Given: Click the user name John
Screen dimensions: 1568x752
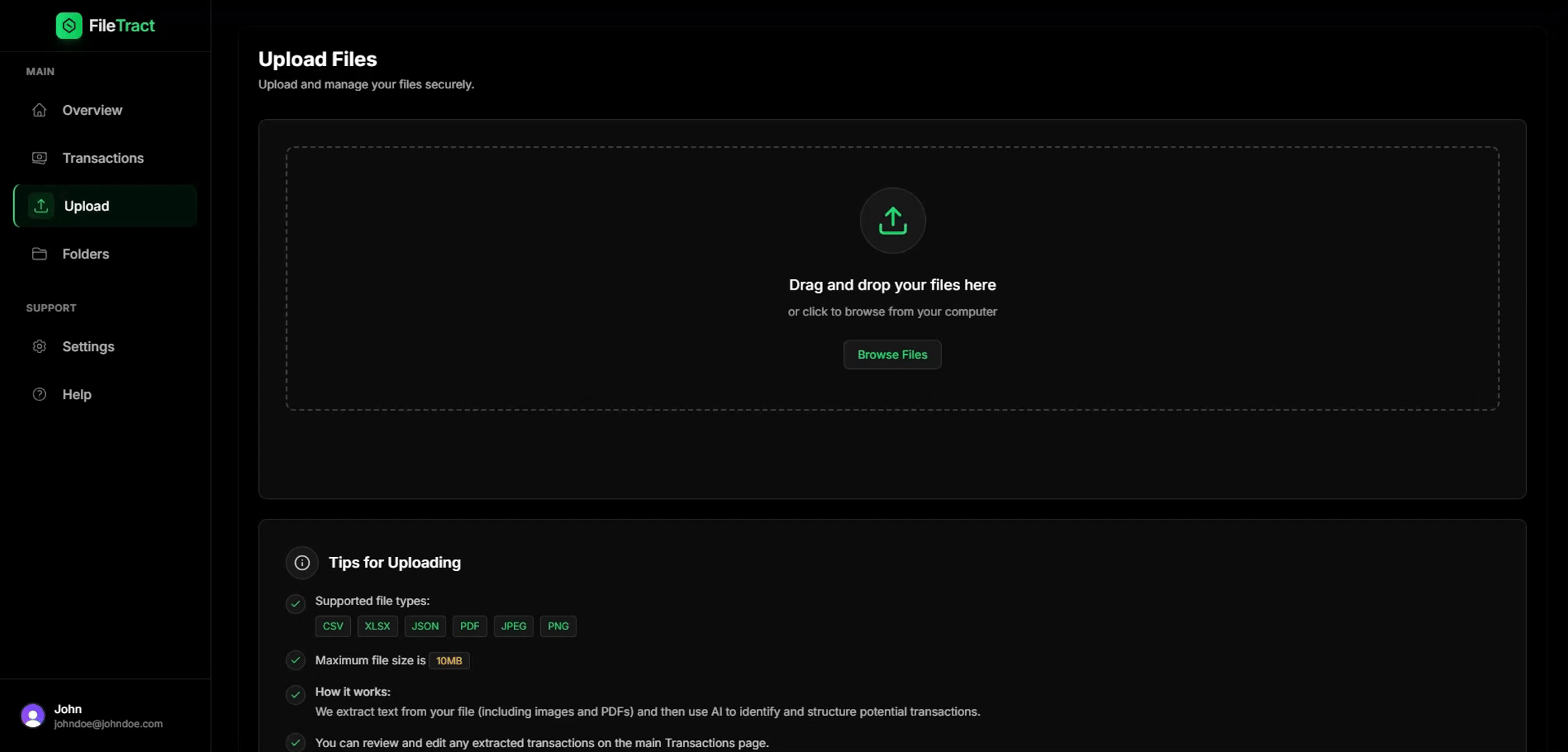Looking at the screenshot, I should click(68, 709).
